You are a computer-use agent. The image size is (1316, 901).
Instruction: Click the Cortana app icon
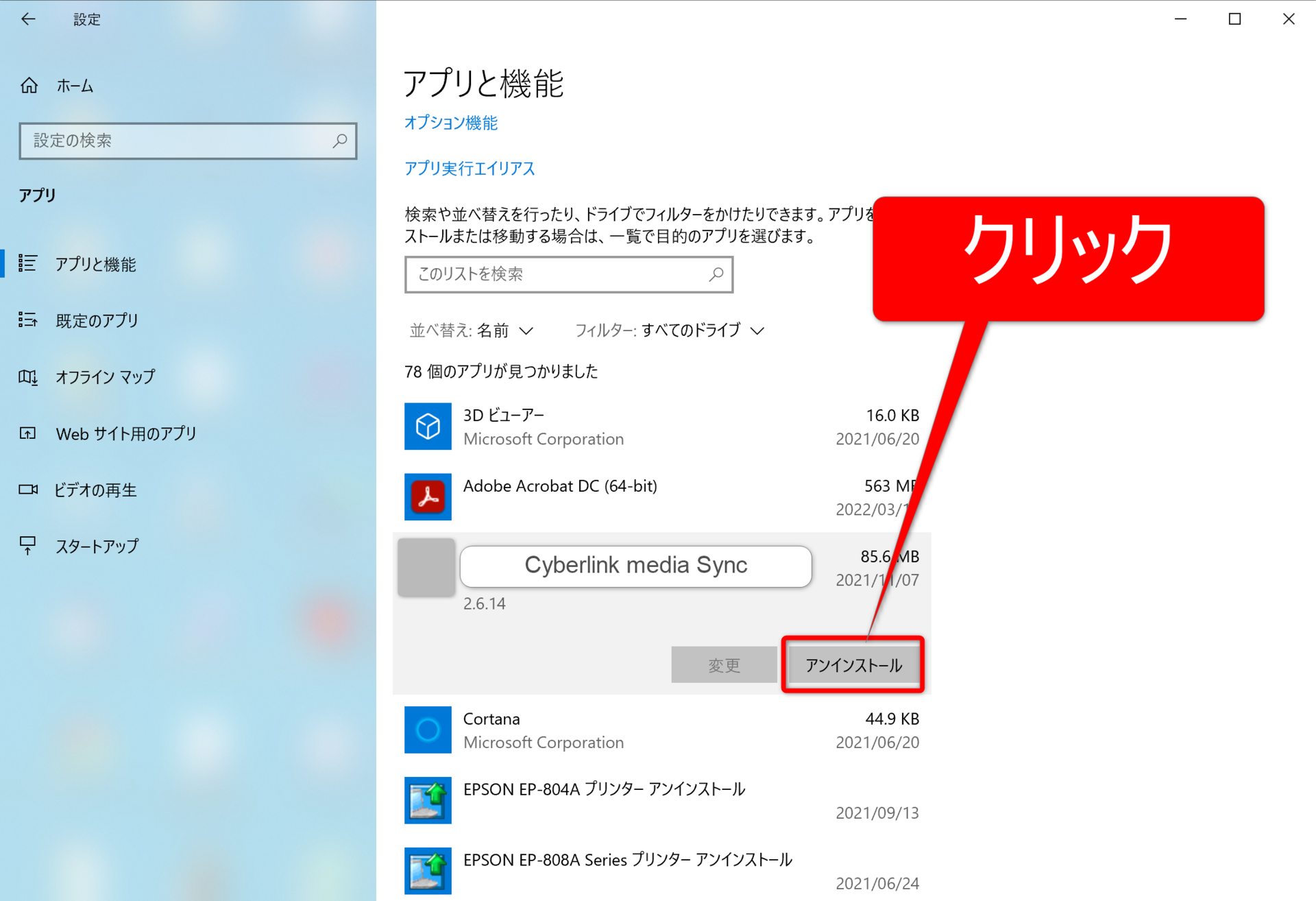[428, 730]
